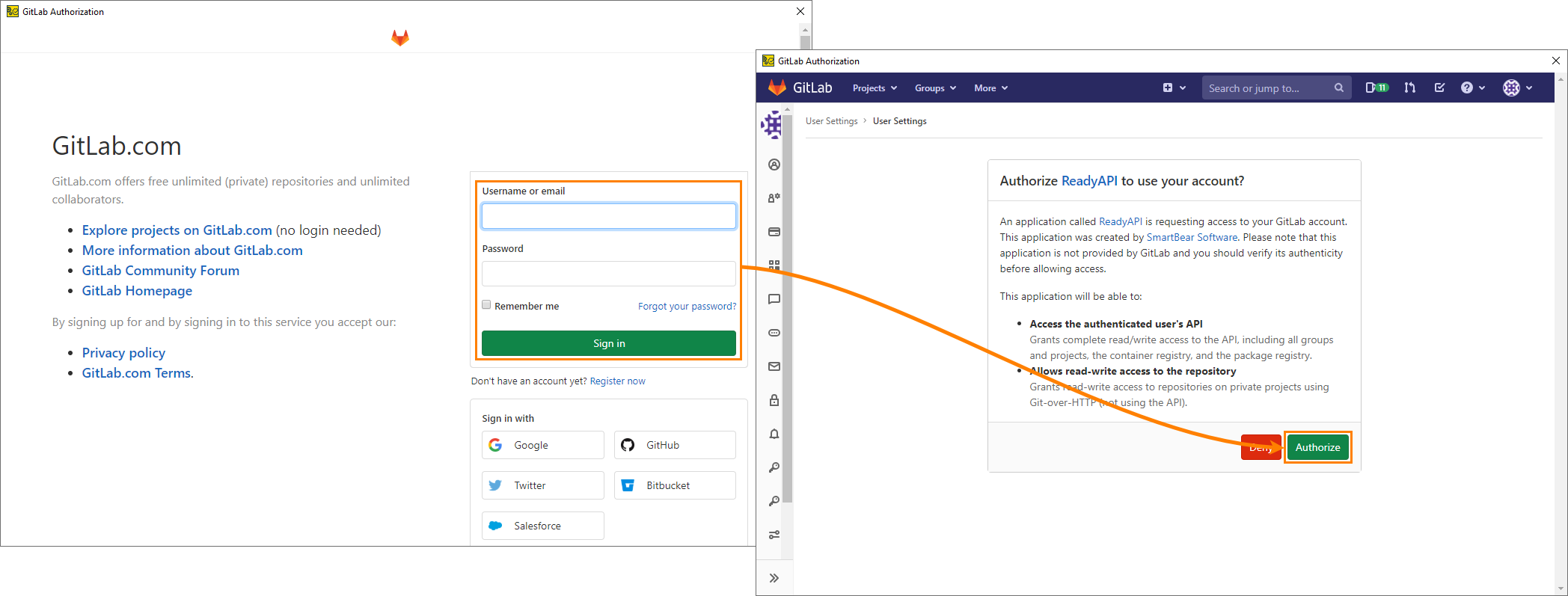The width and height of the screenshot is (1568, 596).
Task: Click the Google logo sign-in option
Action: pyautogui.click(x=495, y=445)
